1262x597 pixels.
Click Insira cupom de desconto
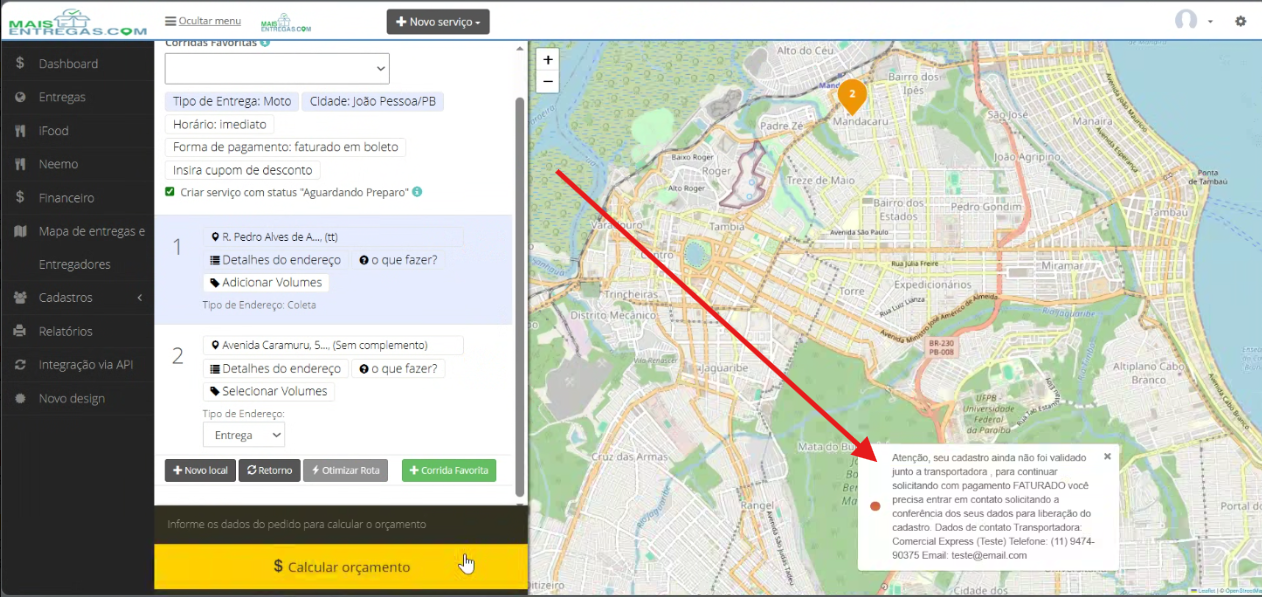243,170
